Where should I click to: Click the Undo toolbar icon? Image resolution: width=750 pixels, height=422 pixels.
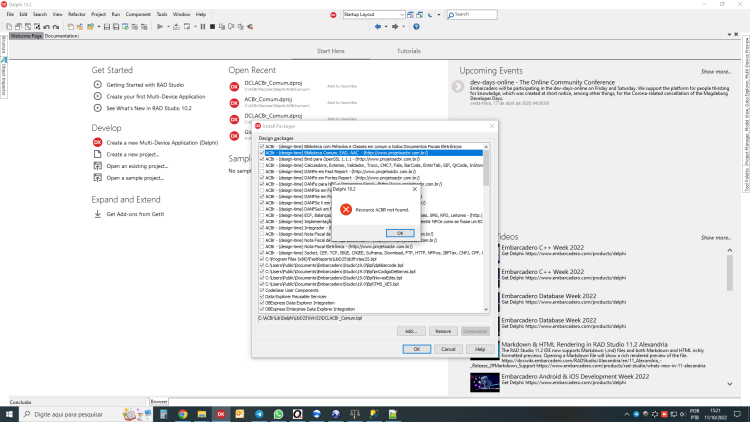[x=46, y=27]
